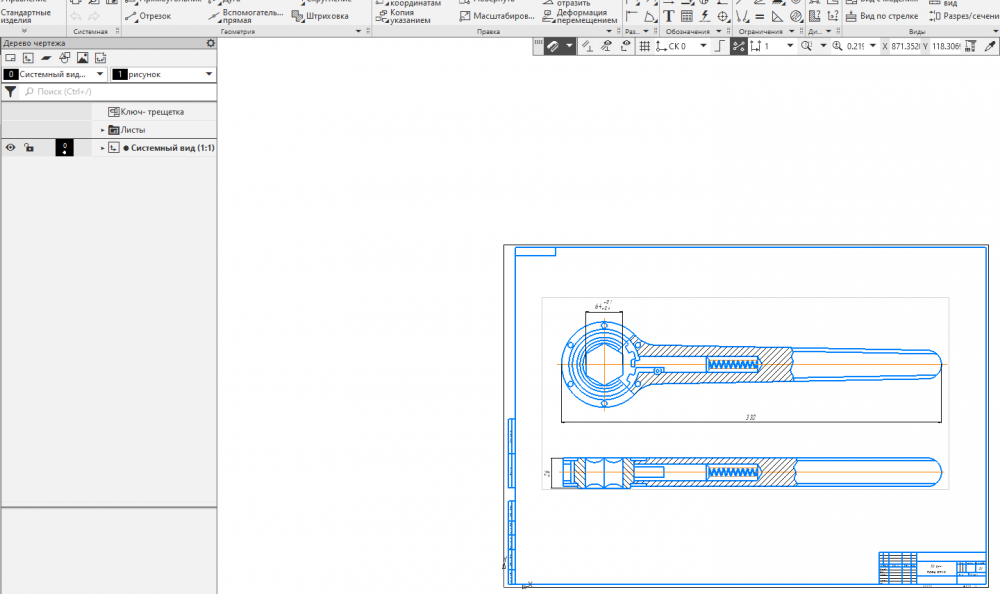
Task: Open the рисунок layer dropdown
Action: pyautogui.click(x=208, y=75)
